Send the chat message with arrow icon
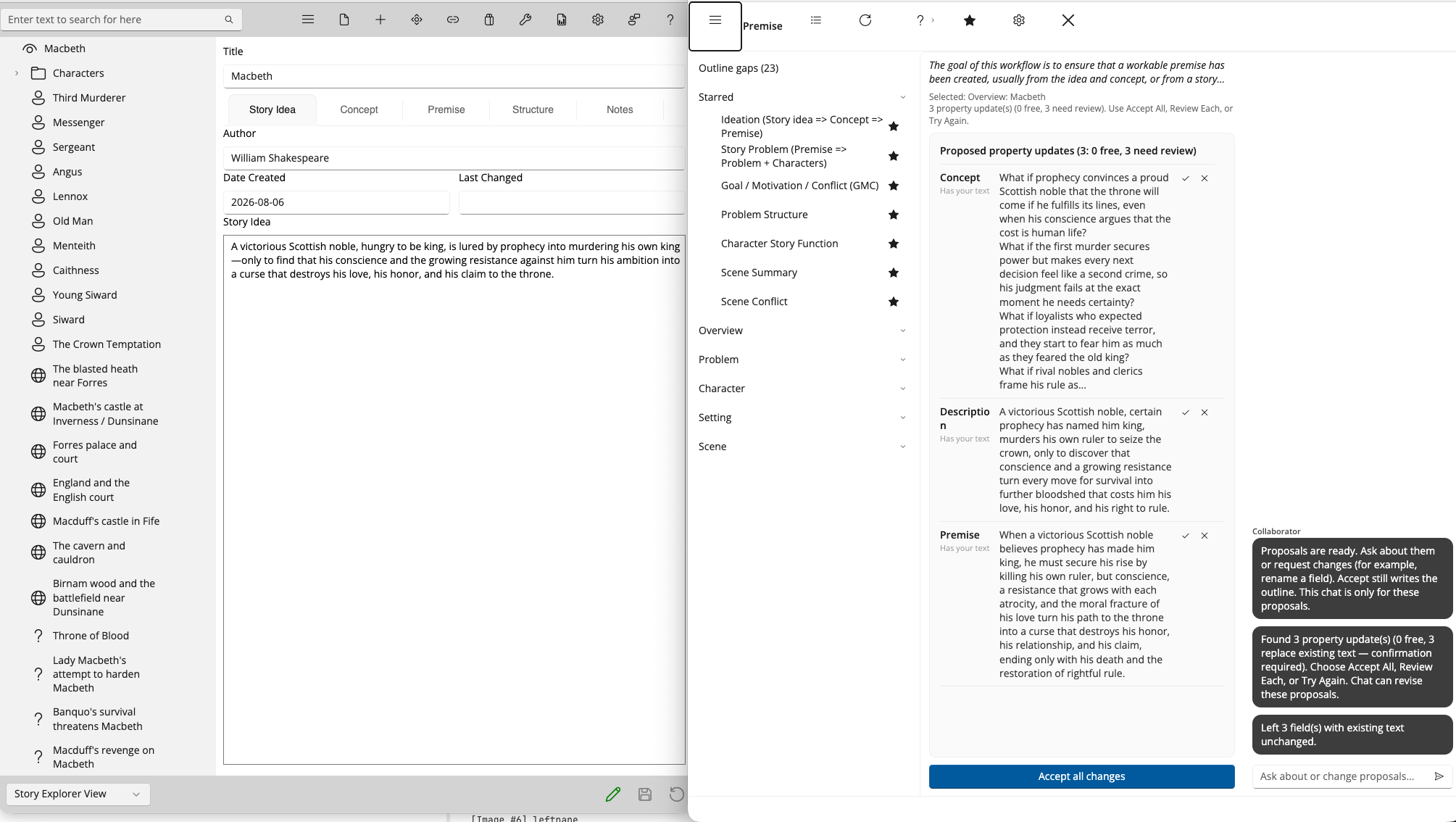 1439,776
